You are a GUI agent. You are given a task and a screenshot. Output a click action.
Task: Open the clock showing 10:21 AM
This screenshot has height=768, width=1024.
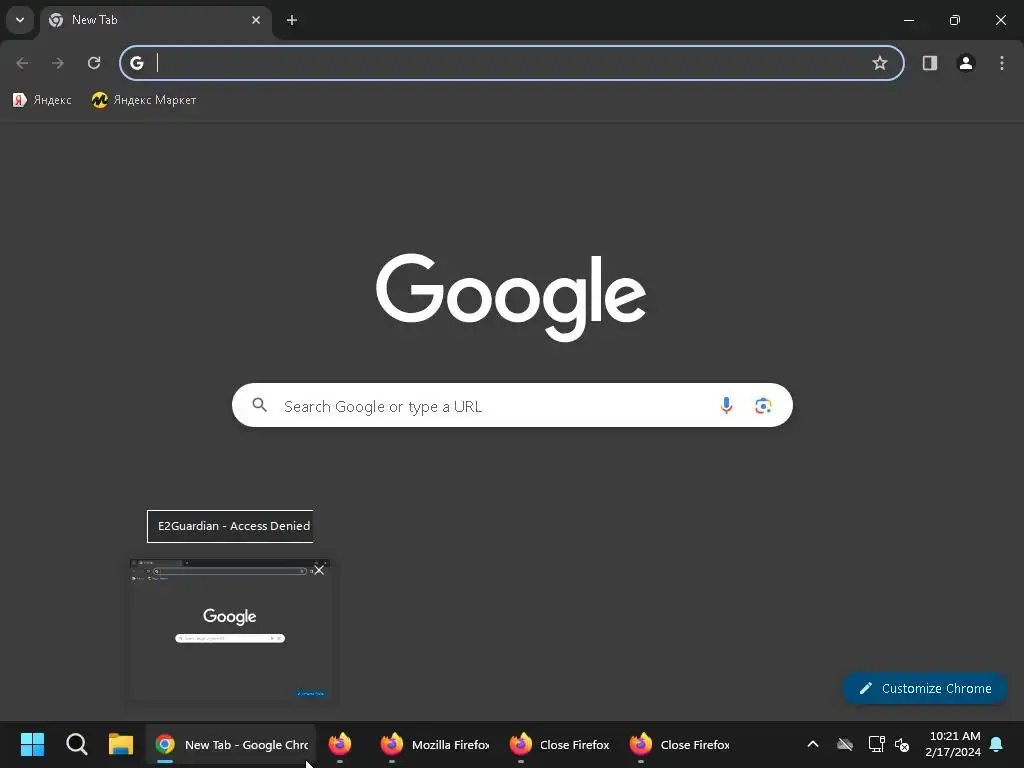953,744
